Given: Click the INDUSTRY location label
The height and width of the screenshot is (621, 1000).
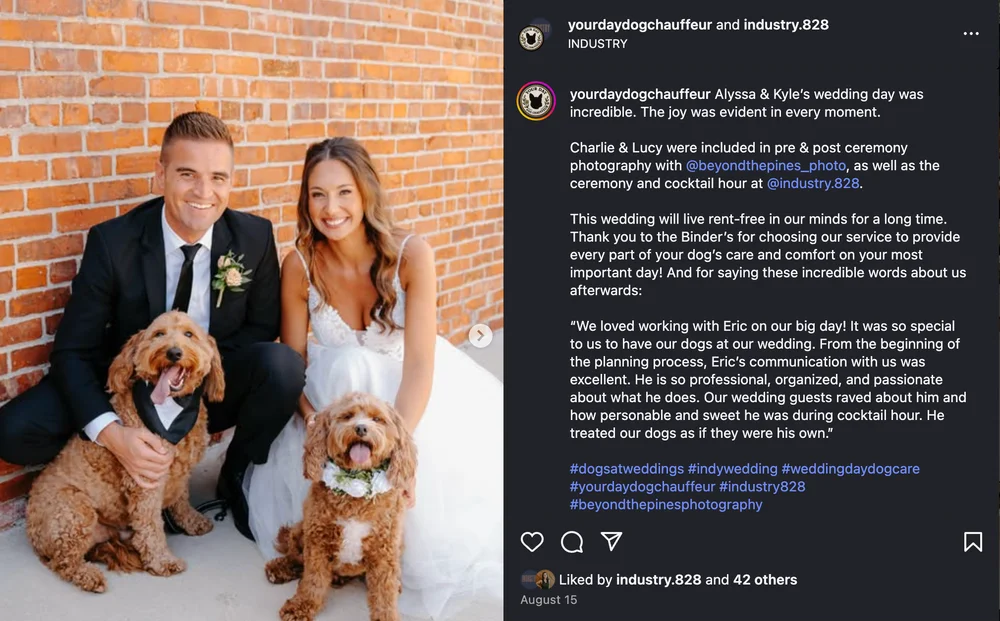Looking at the screenshot, I should [598, 44].
